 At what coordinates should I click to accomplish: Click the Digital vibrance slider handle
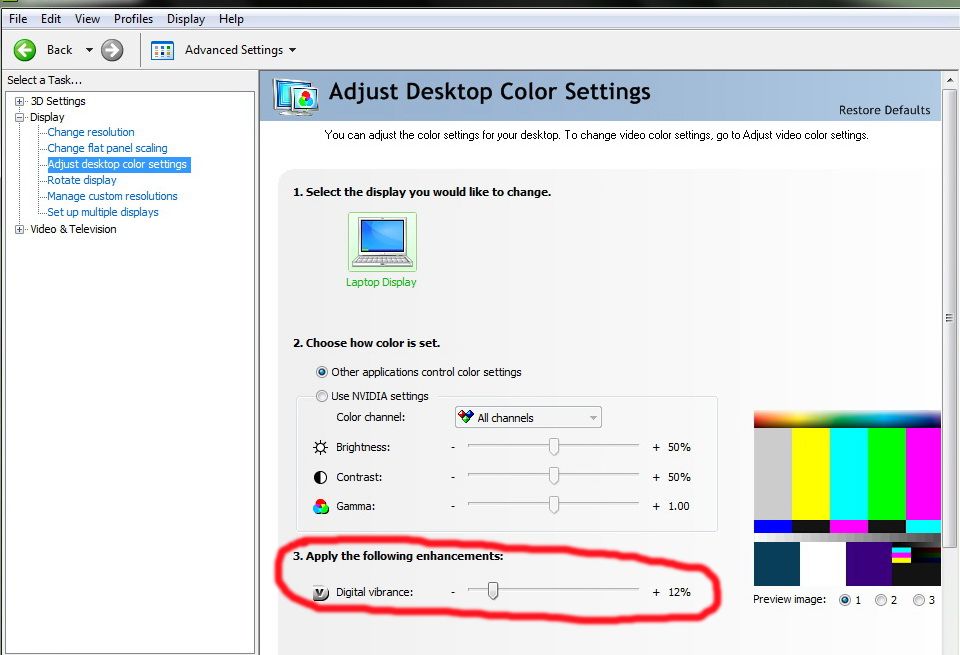[492, 592]
